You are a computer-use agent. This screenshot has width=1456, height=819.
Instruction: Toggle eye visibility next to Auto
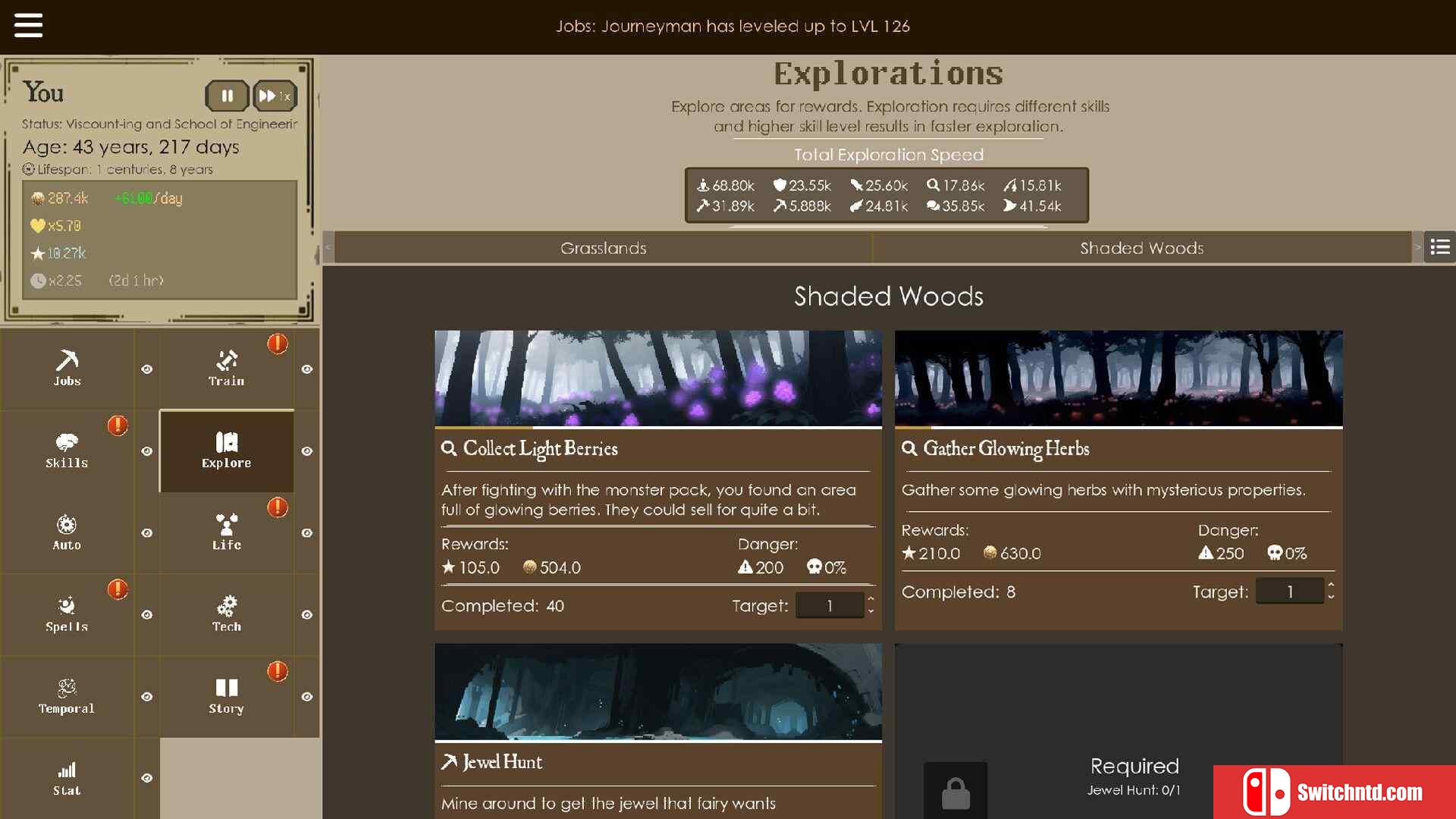[147, 533]
